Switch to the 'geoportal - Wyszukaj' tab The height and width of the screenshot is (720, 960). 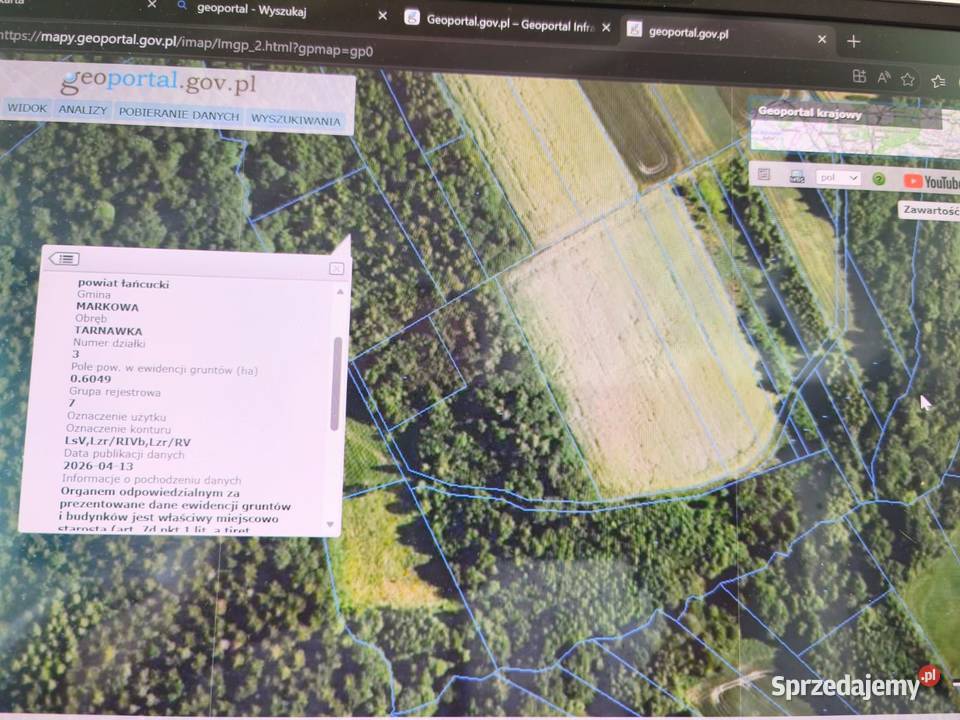[252, 10]
